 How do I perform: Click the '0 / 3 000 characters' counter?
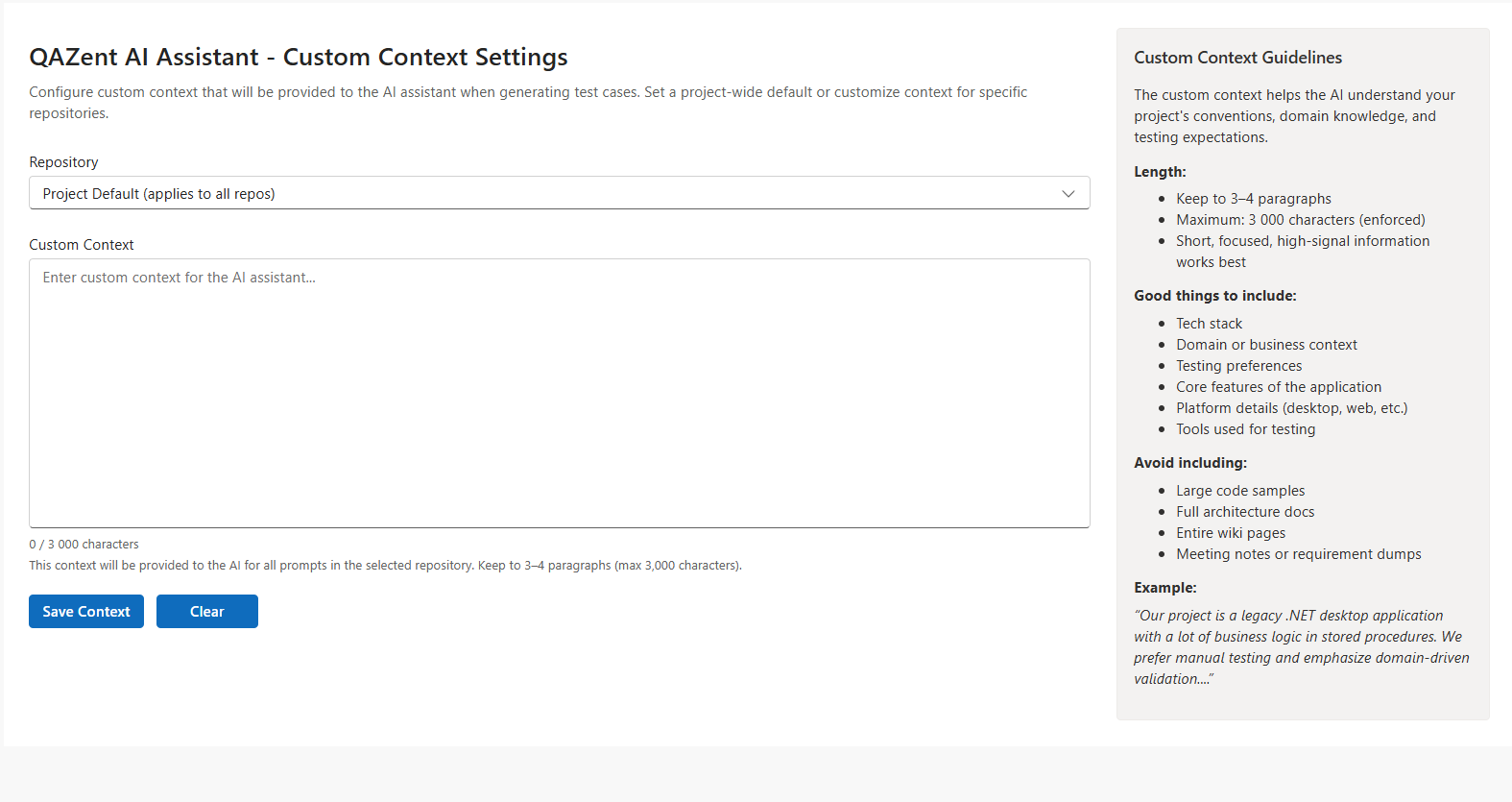click(x=84, y=544)
